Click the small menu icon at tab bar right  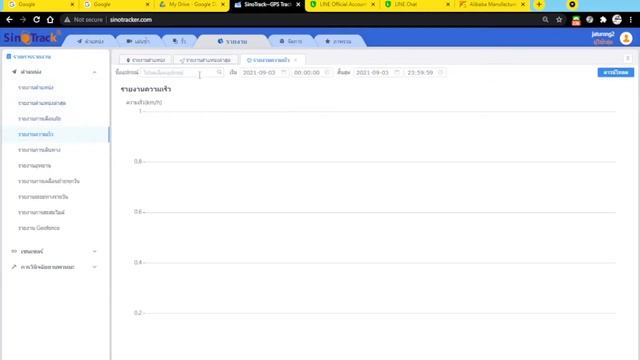pyautogui.click(x=628, y=58)
